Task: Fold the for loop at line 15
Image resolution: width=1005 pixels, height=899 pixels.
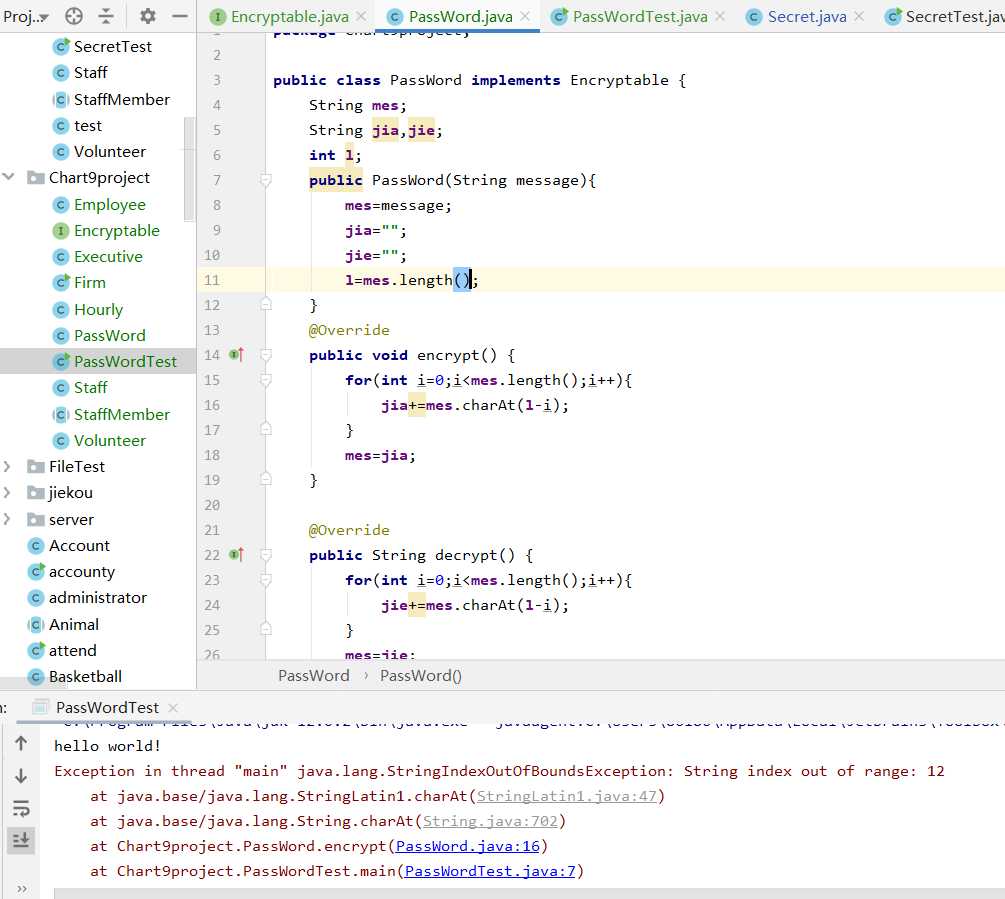Action: pos(266,380)
